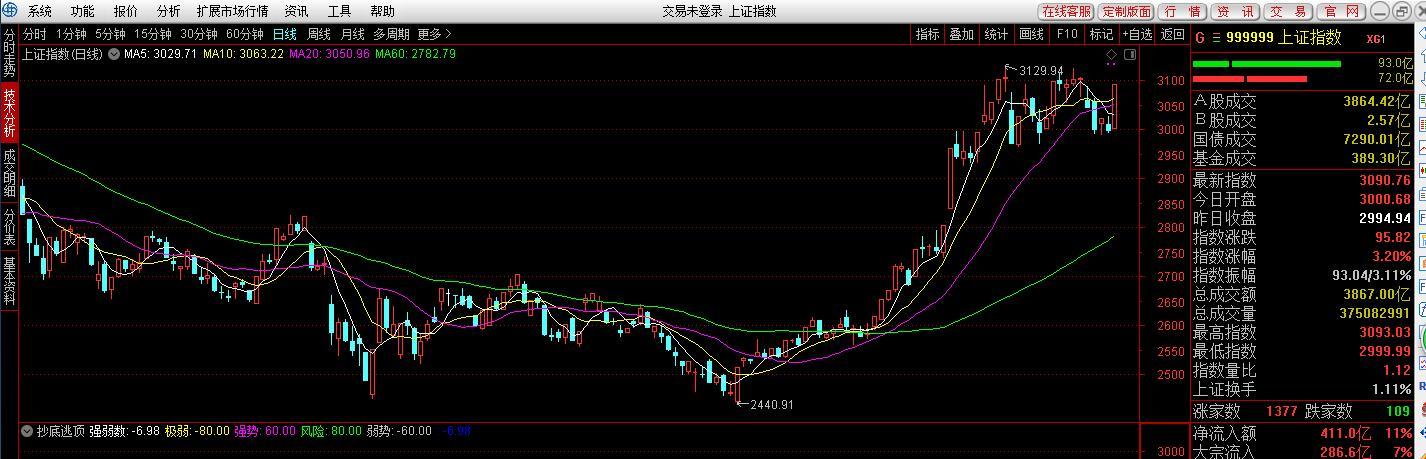Open the 功能 menu
The image size is (1426, 459).
tap(82, 11)
